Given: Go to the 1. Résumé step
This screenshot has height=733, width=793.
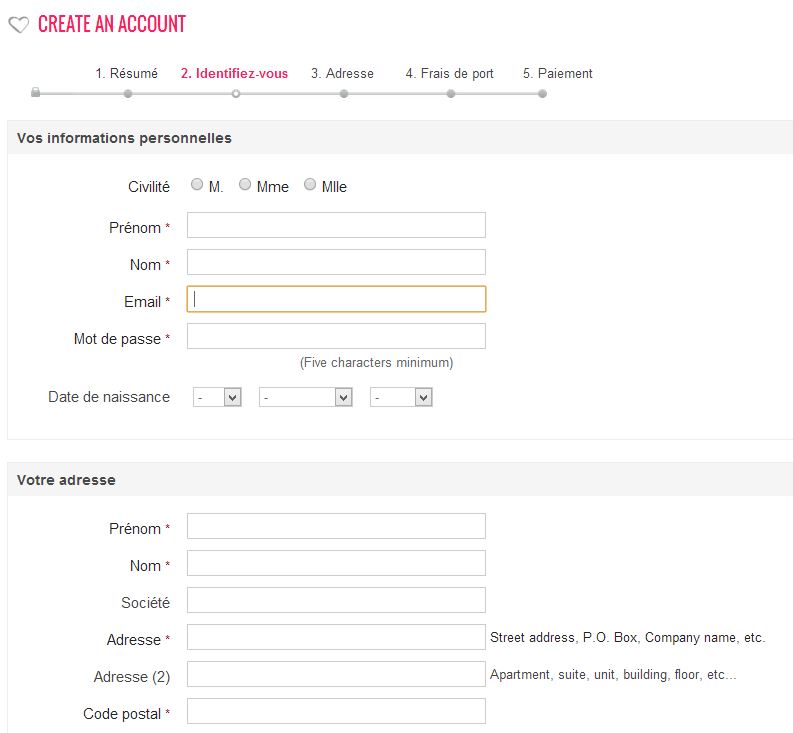Looking at the screenshot, I should [x=126, y=73].
